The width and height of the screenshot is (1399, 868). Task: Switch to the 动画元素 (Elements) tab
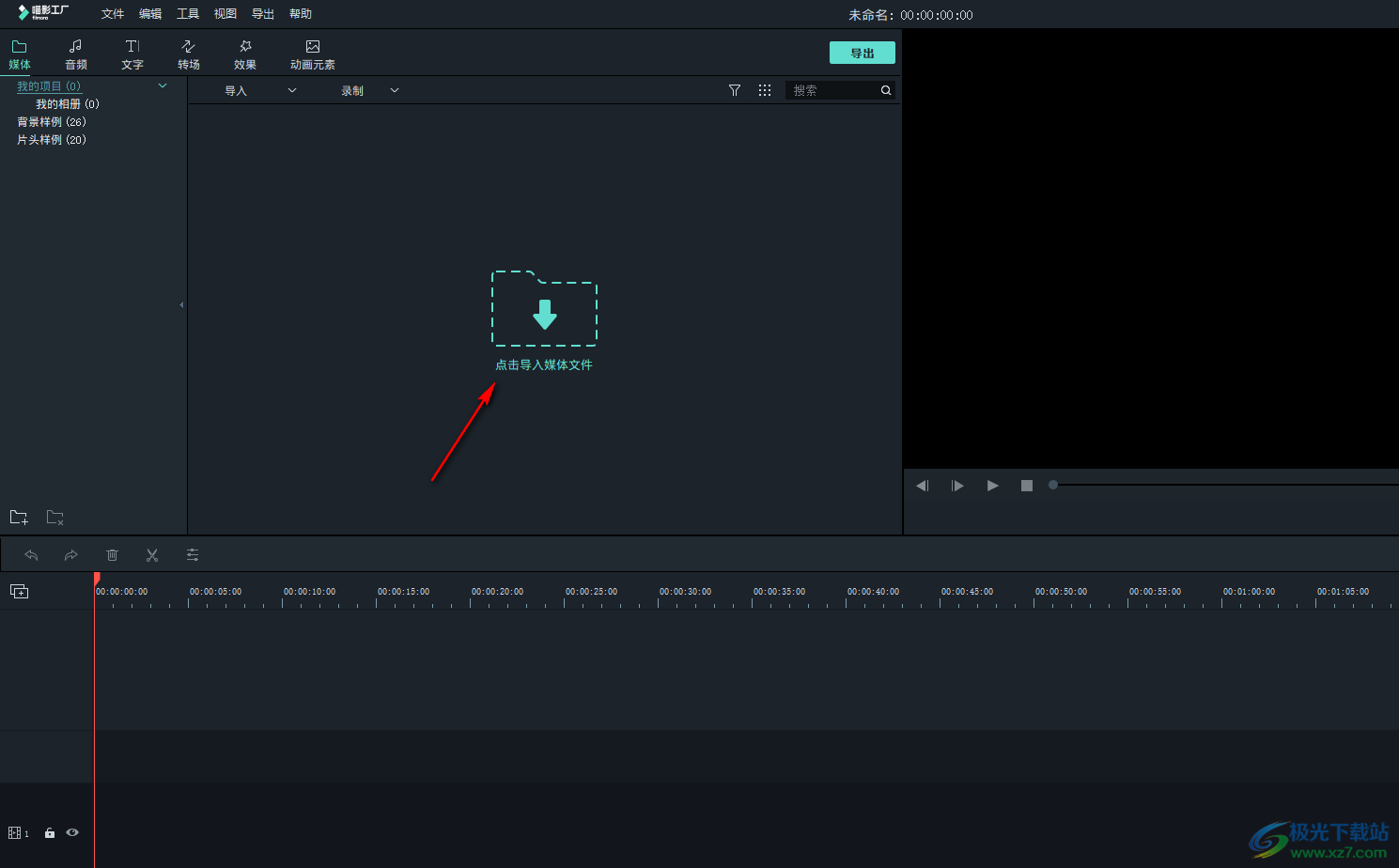click(x=313, y=54)
